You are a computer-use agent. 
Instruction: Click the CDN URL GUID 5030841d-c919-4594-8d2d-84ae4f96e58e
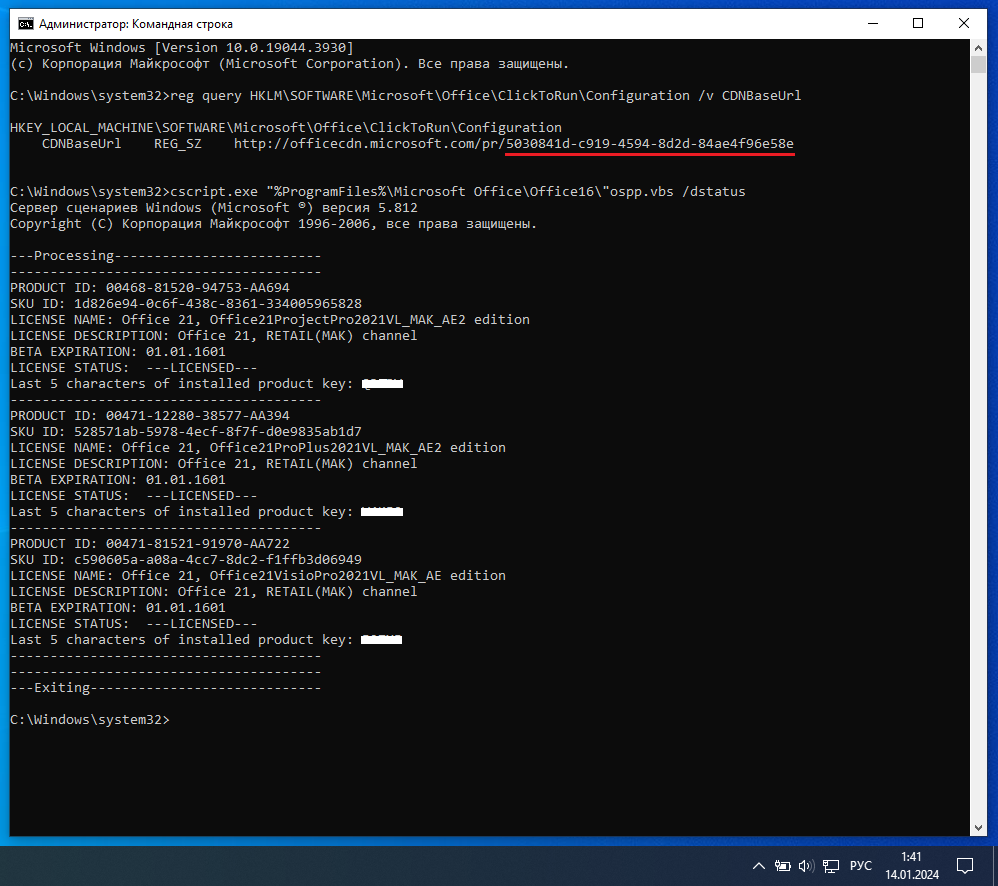(650, 144)
